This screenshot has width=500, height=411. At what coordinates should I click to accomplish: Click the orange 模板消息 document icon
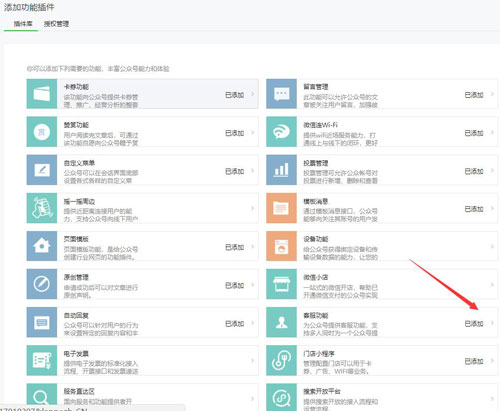tap(281, 208)
